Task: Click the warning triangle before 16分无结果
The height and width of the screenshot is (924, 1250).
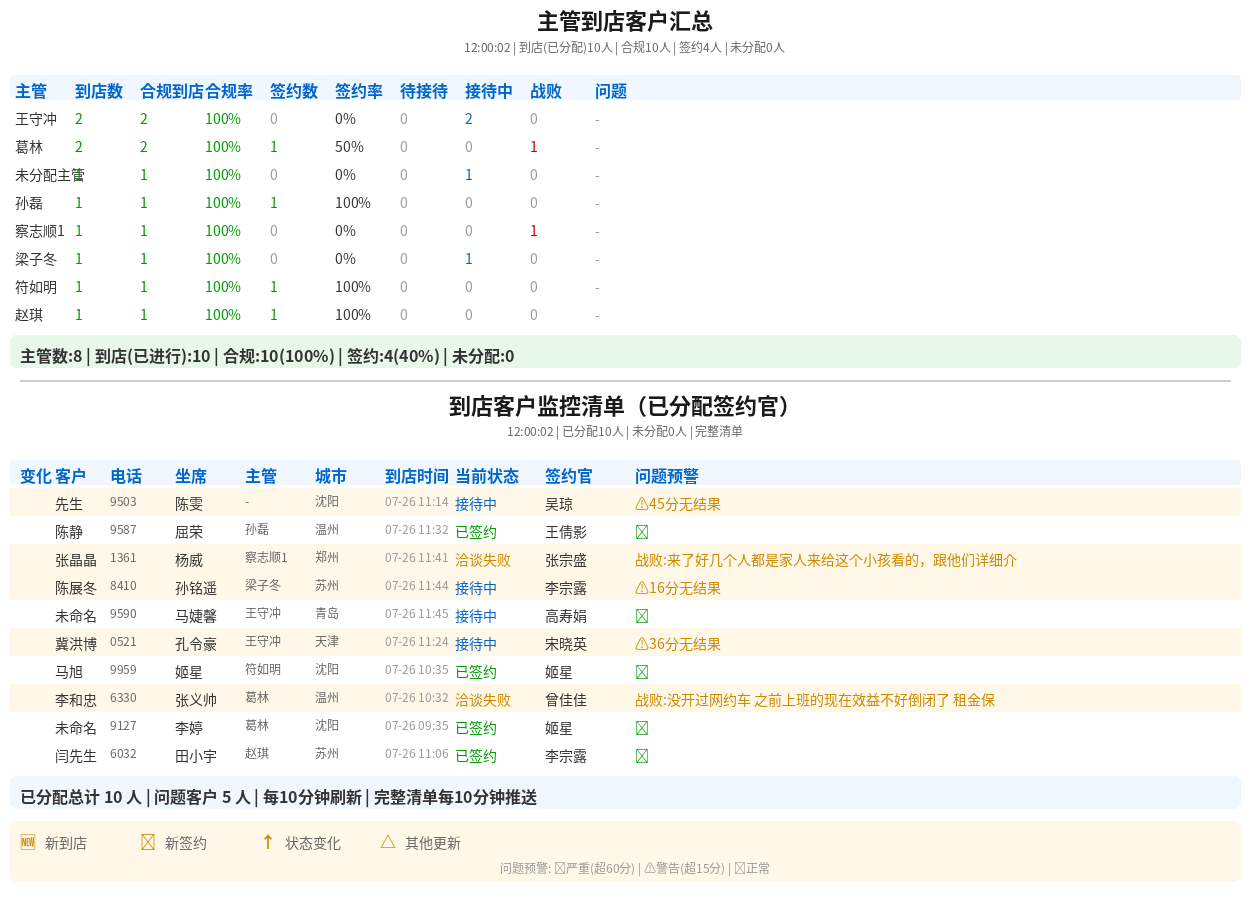Action: click(x=642, y=588)
